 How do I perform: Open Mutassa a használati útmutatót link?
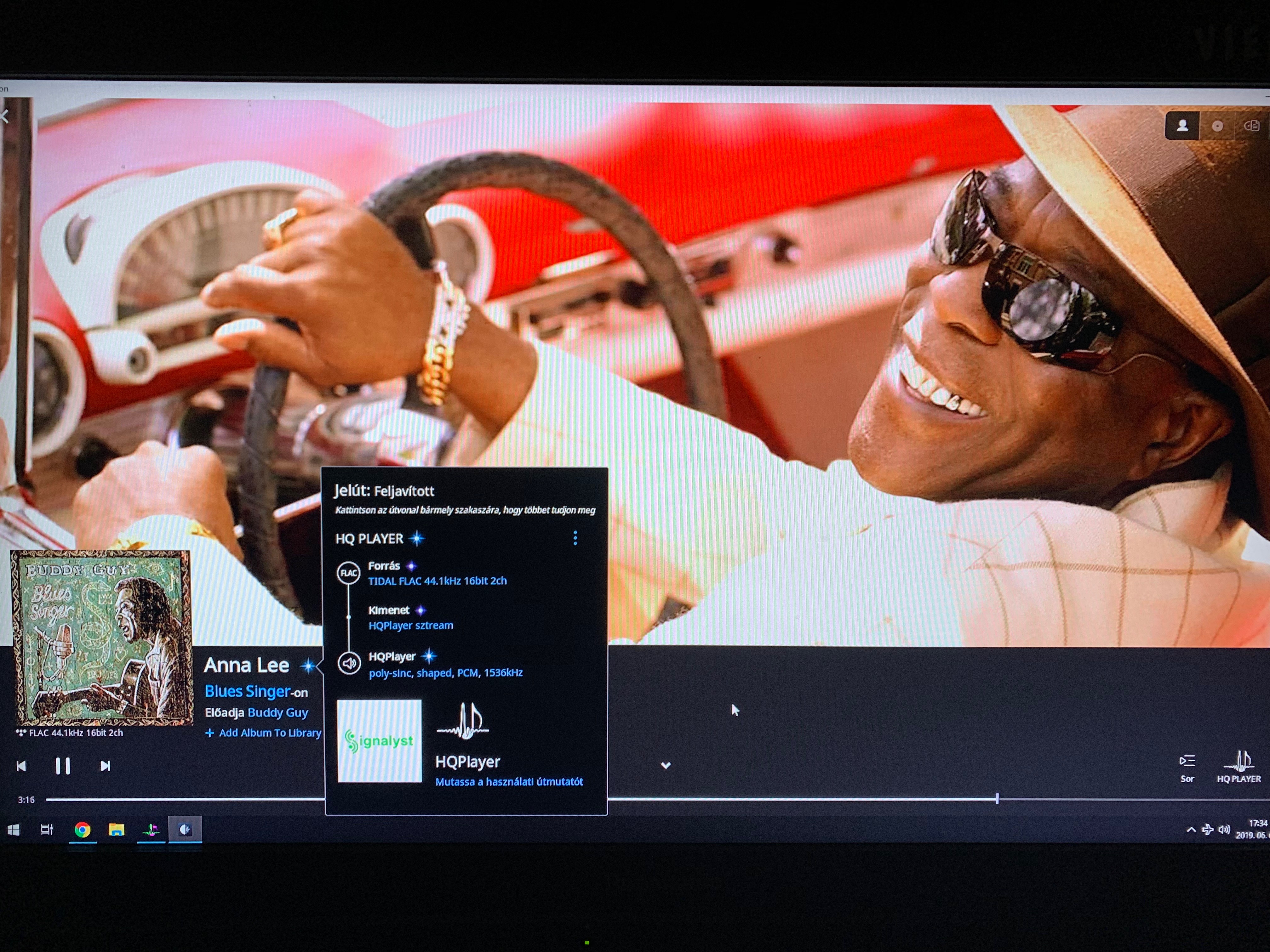pos(509,782)
